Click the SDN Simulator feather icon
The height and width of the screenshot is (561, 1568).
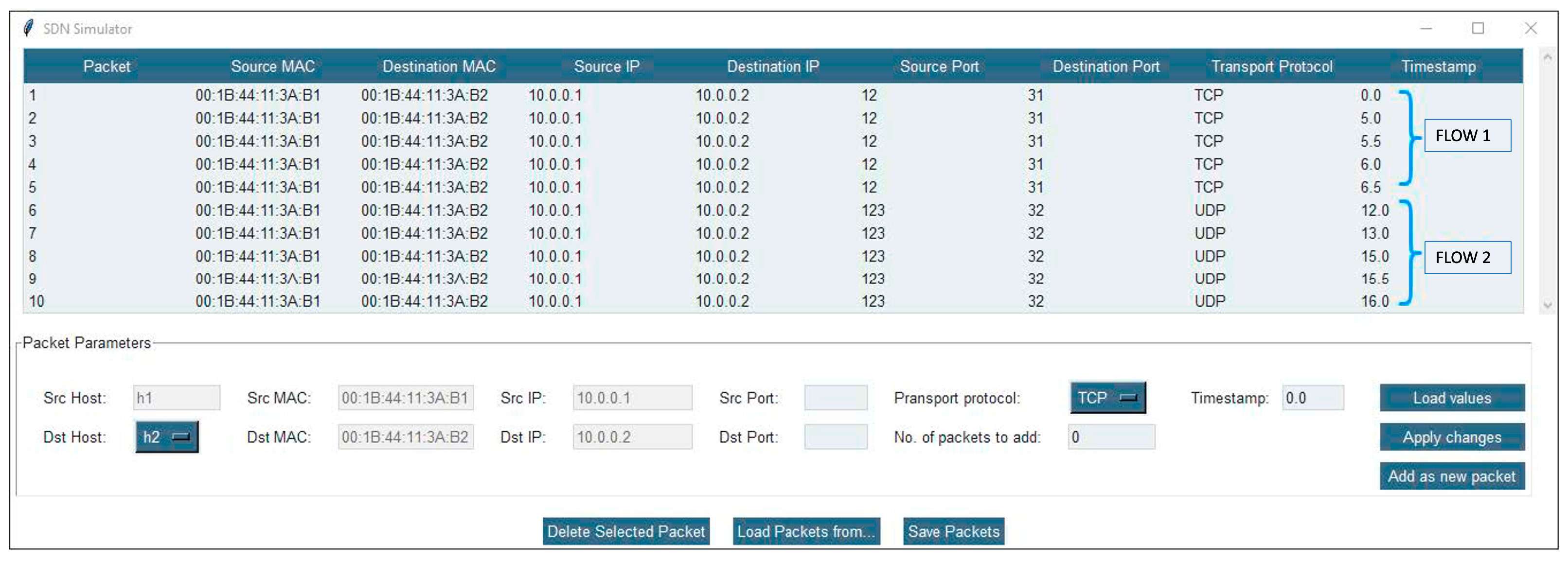[x=28, y=28]
